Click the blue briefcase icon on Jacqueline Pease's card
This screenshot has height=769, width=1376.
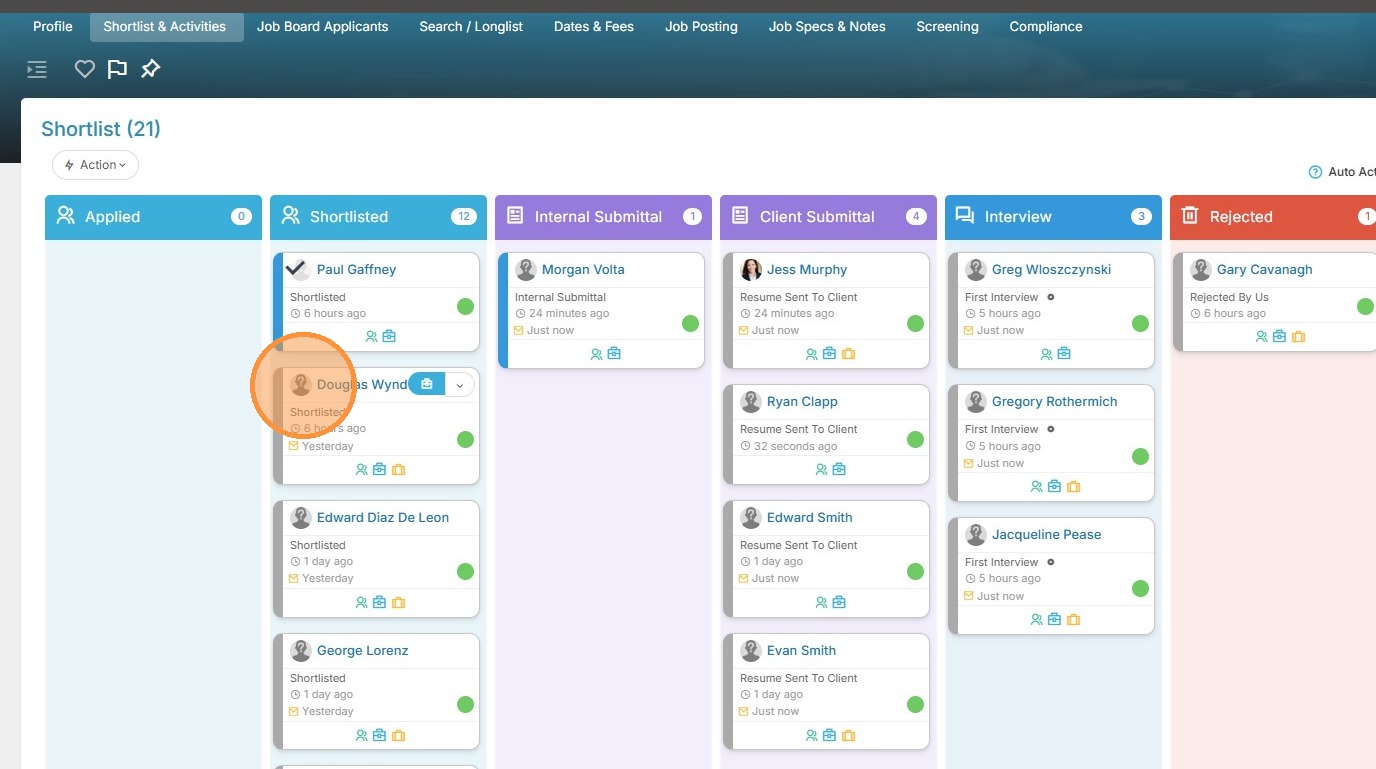[1054, 620]
